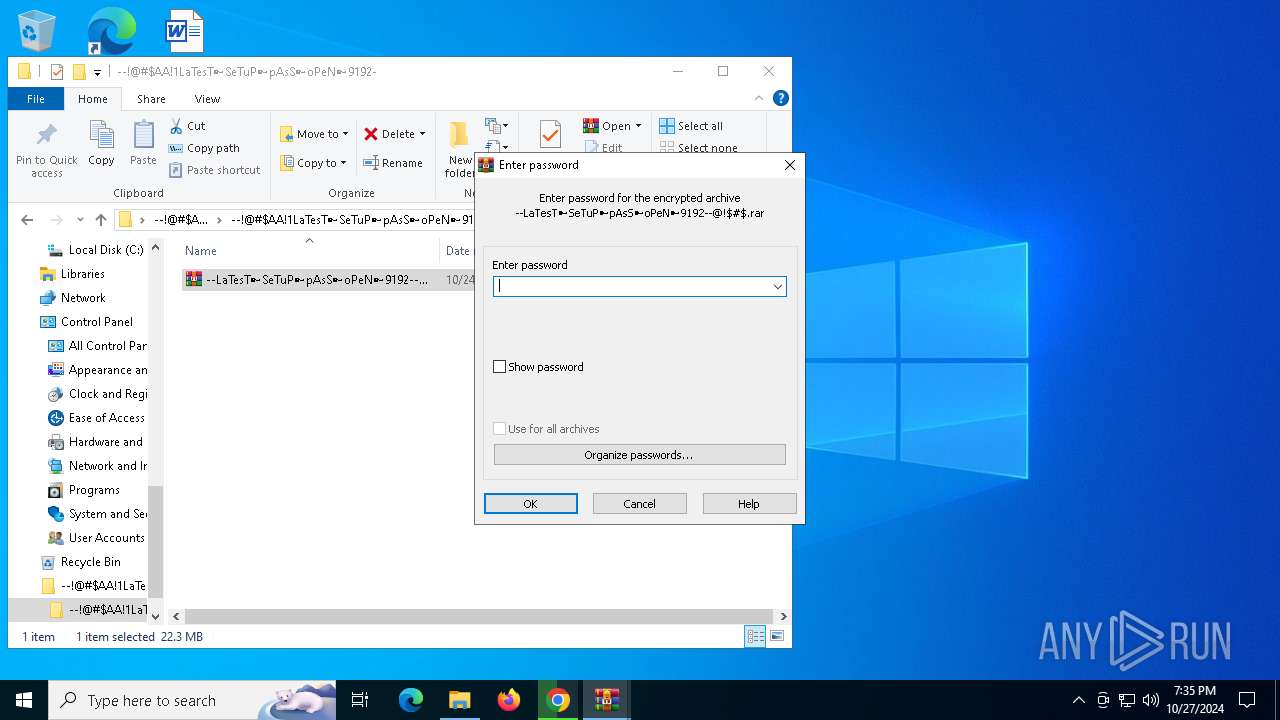Viewport: 1280px width, 720px height.
Task: Open the volume control in system tray
Action: (1151, 700)
